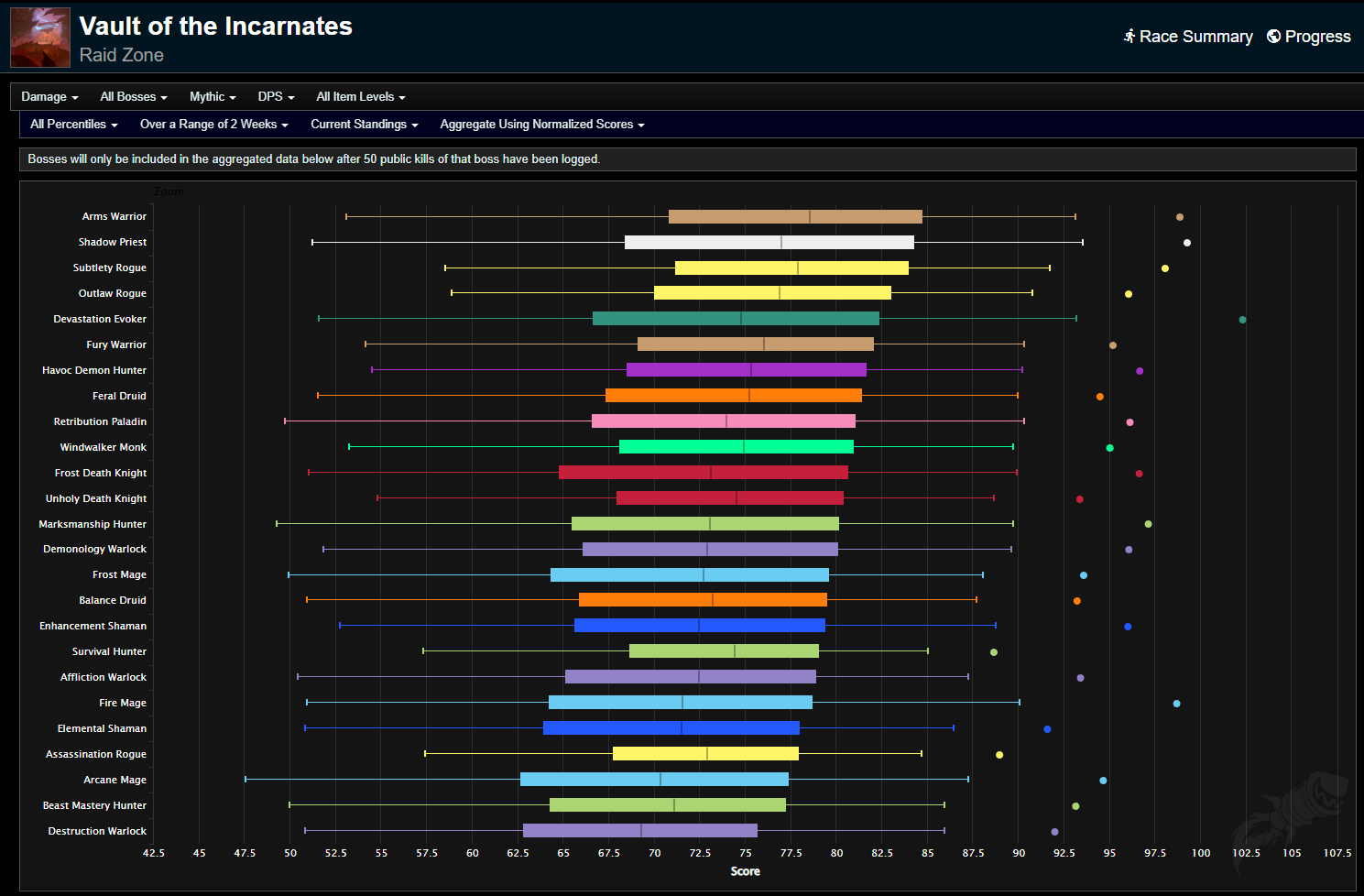Select the Affliction Warlock label
The width and height of the screenshot is (1364, 896).
click(x=104, y=677)
